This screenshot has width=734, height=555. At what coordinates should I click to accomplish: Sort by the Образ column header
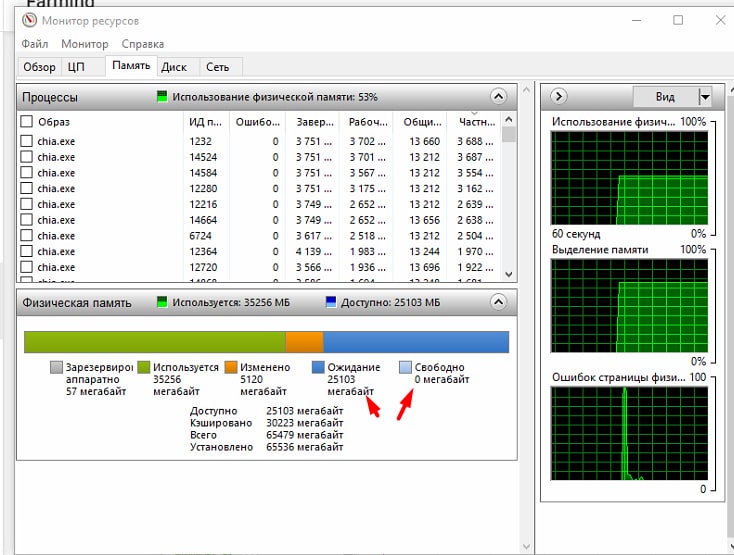[x=108, y=122]
